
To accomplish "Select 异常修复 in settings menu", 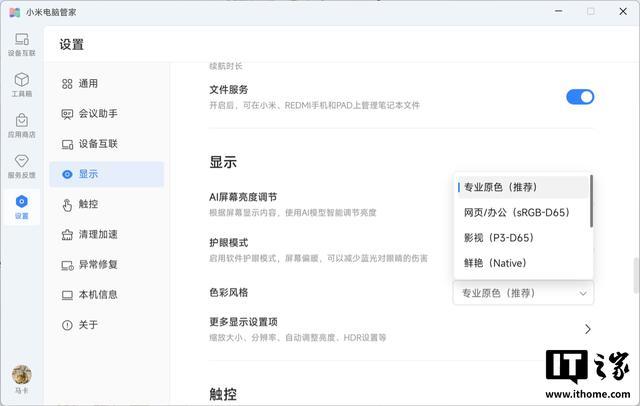I will [x=107, y=265].
